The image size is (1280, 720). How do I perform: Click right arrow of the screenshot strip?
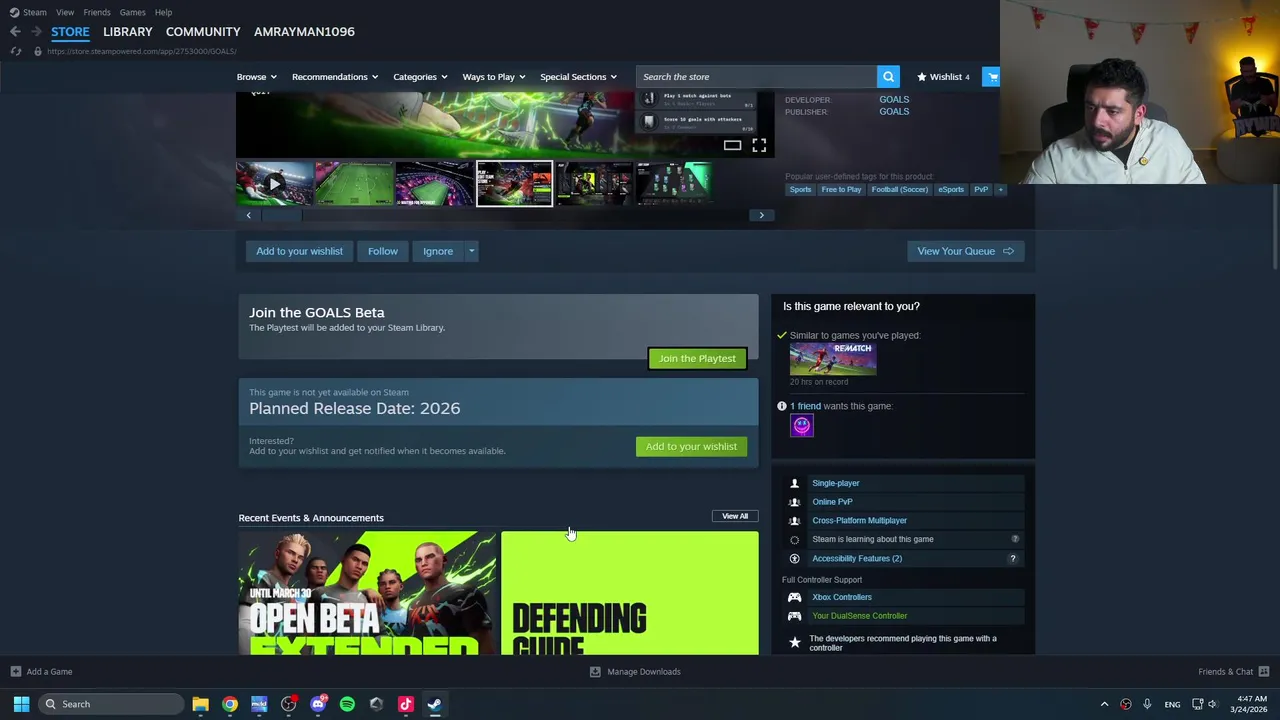point(761,215)
